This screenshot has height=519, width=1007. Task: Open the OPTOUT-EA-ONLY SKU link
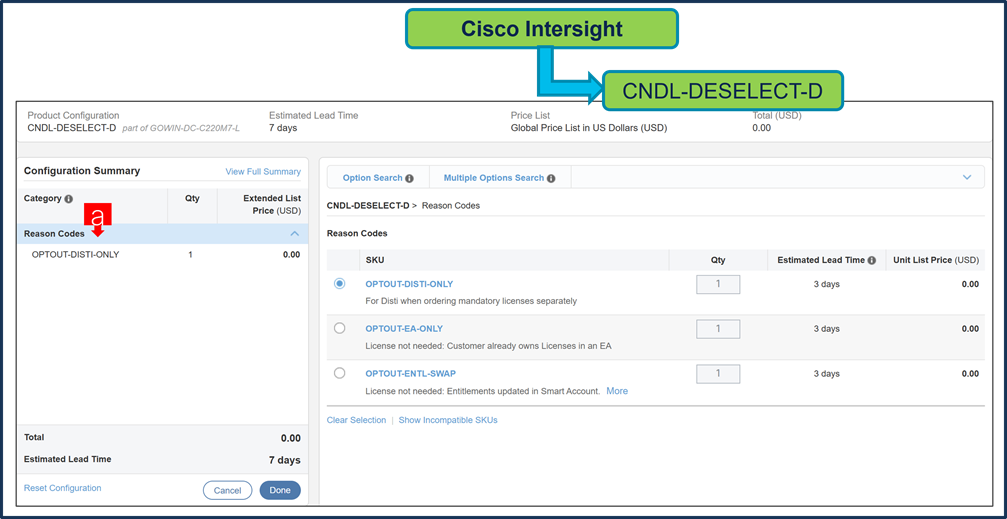point(404,329)
